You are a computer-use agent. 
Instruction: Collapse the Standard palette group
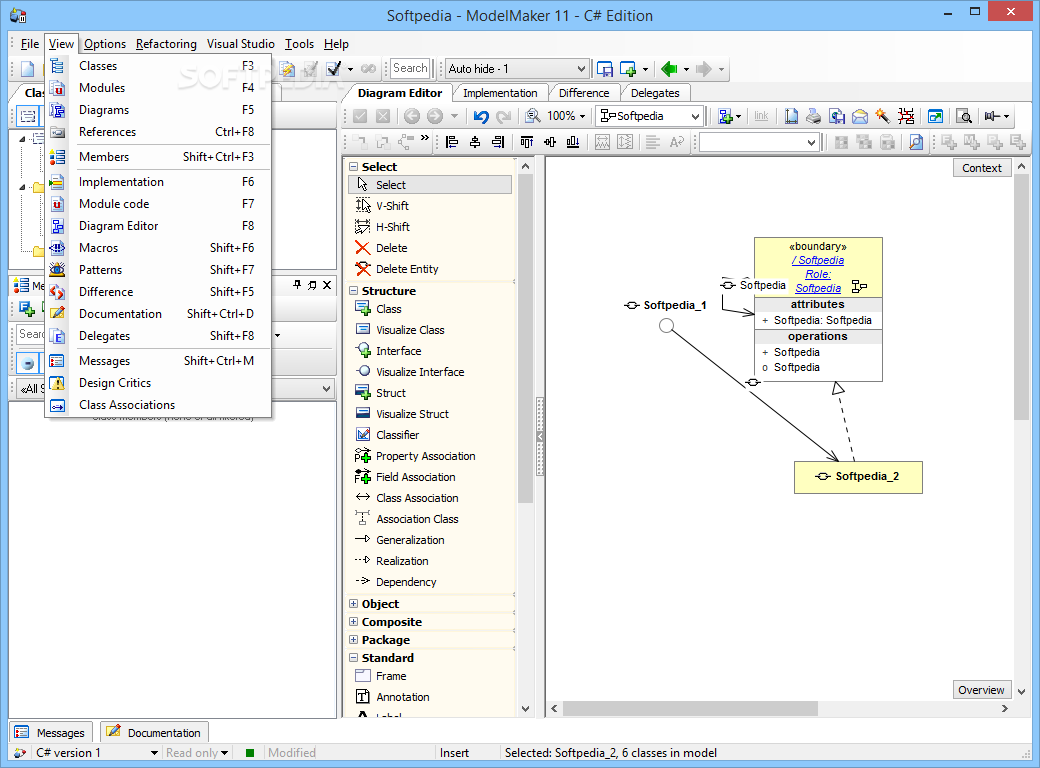[x=354, y=657]
